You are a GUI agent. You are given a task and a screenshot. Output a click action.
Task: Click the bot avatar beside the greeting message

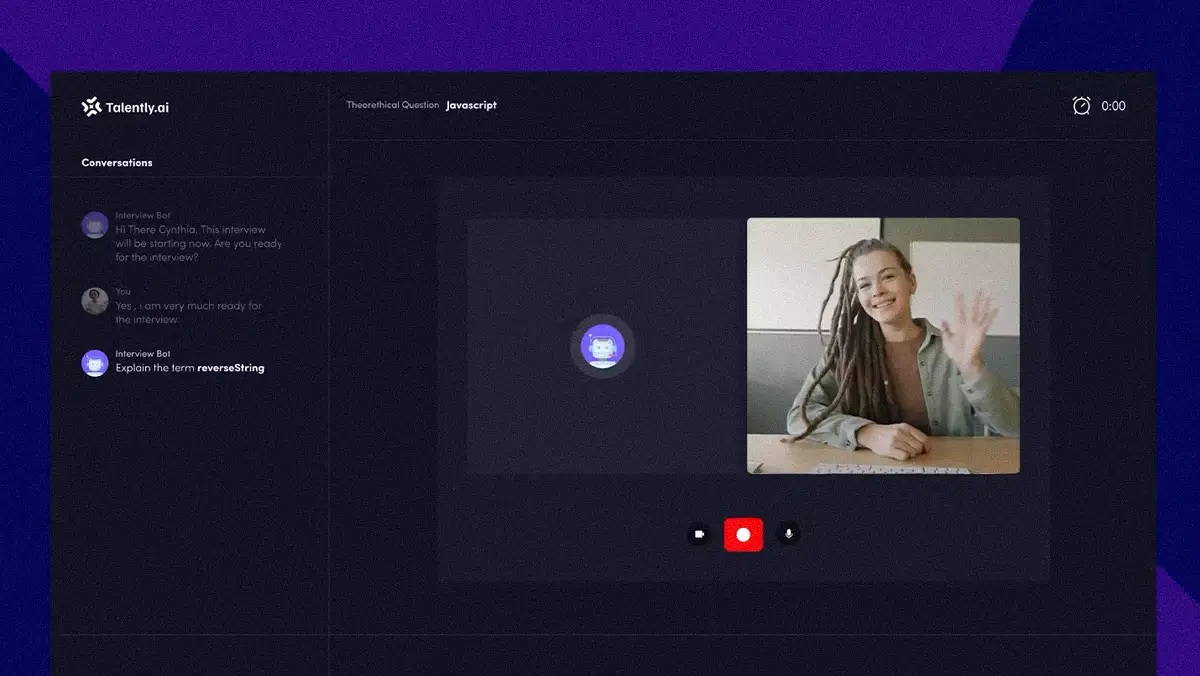(95, 225)
